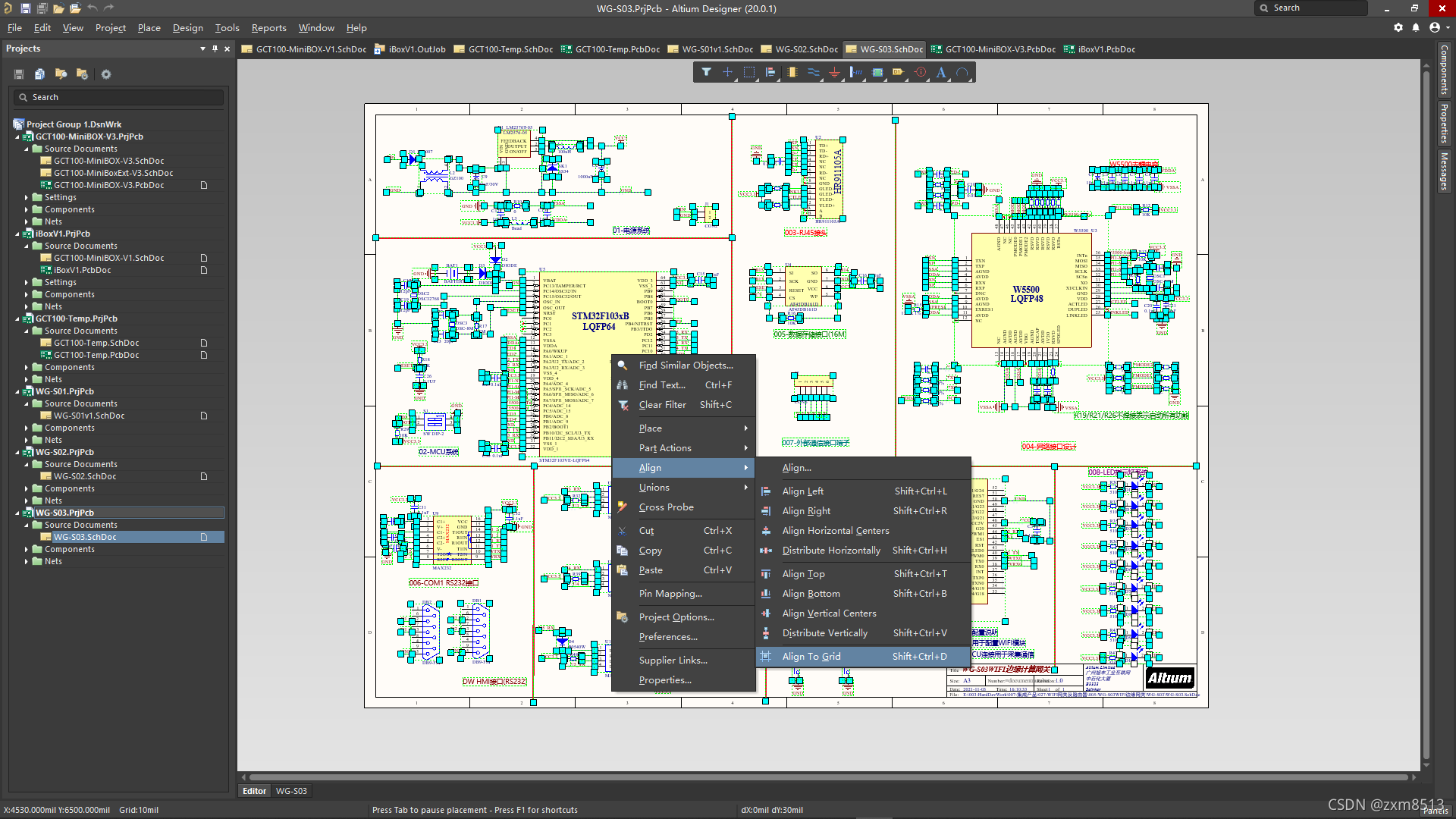Click the selection filter funnel icon
The height and width of the screenshot is (819, 1456).
tap(706, 73)
